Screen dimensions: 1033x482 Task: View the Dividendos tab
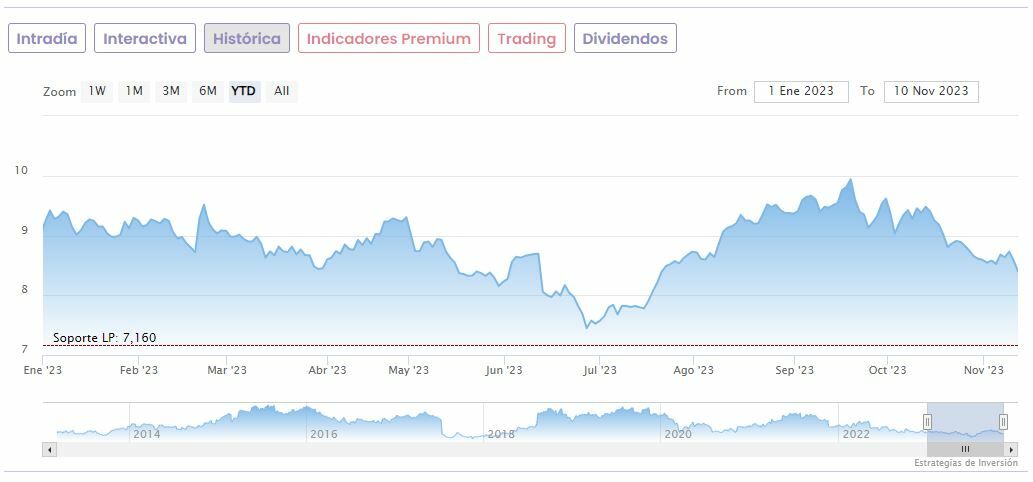tap(625, 39)
